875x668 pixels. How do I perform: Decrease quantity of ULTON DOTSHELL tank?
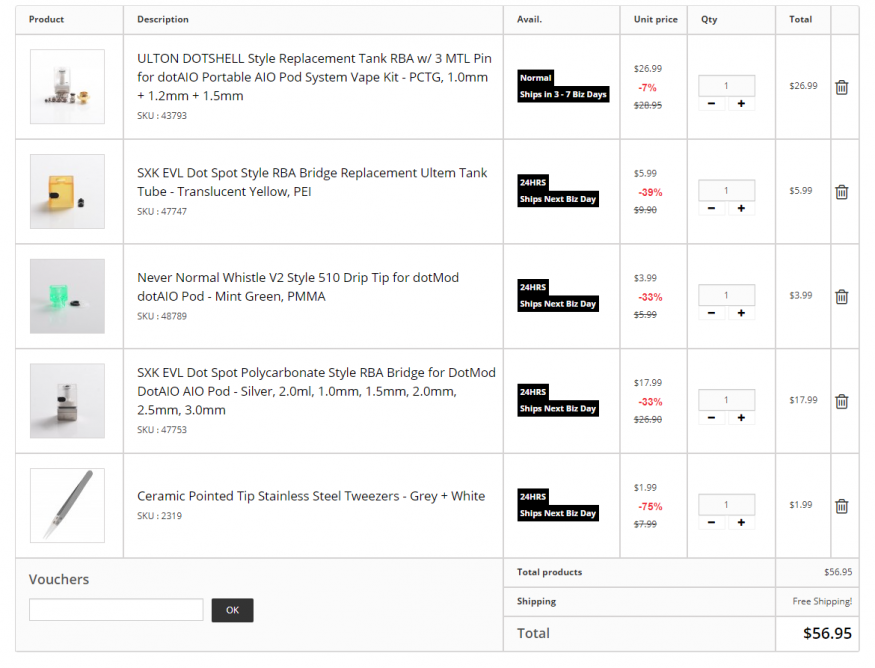pyautogui.click(x=711, y=104)
